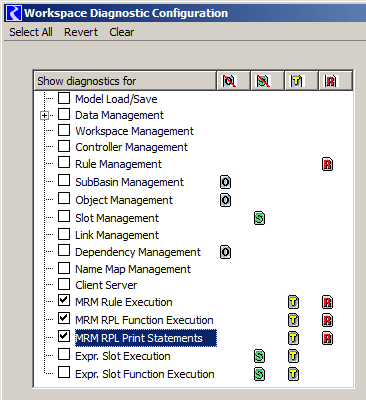Screen dimensions: 366x400
Task: Click the crossed-out O object filter header icon
Action: click(230, 81)
